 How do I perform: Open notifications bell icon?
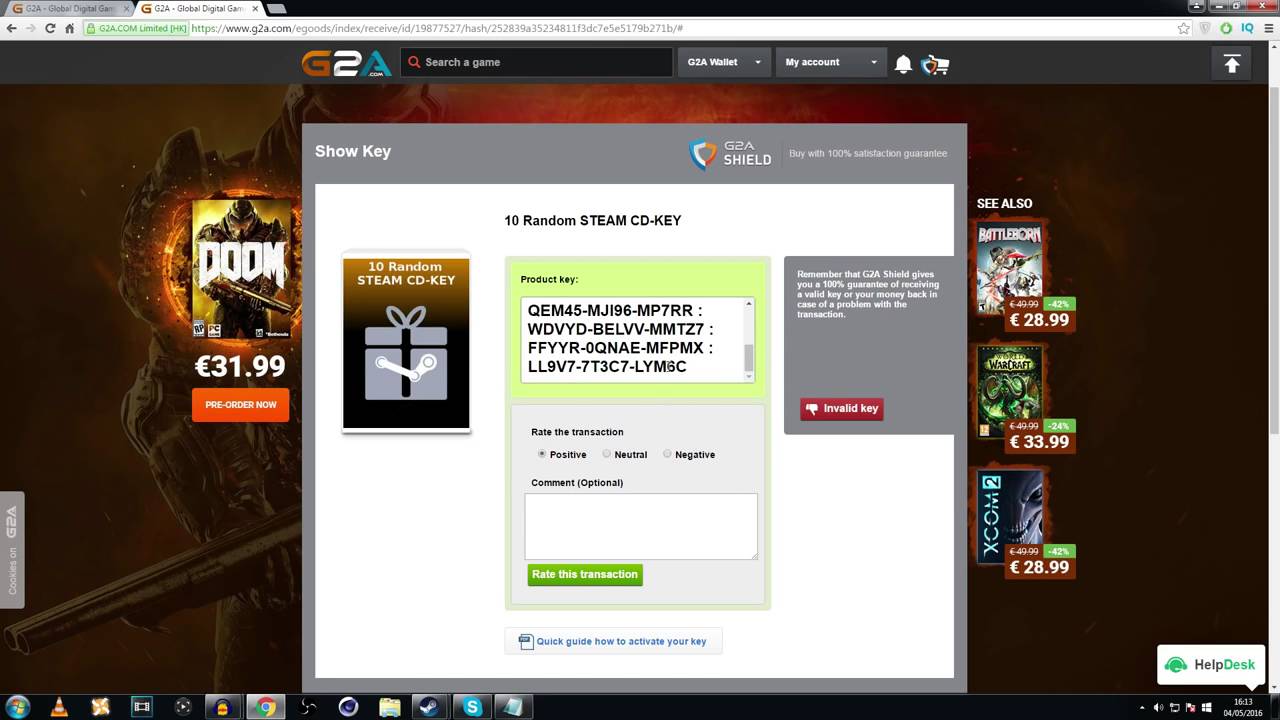pos(903,64)
